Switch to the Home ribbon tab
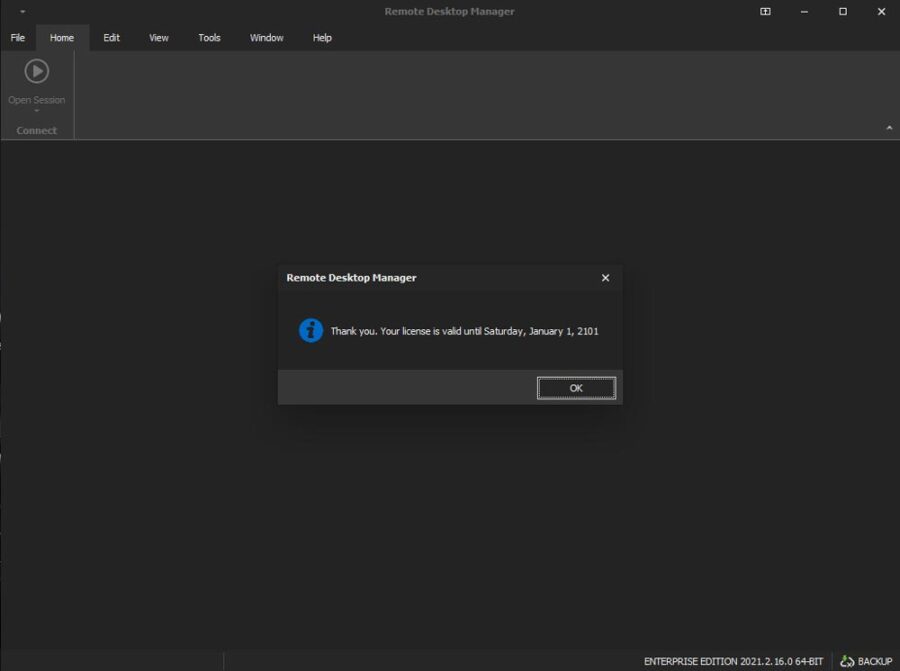 62,38
